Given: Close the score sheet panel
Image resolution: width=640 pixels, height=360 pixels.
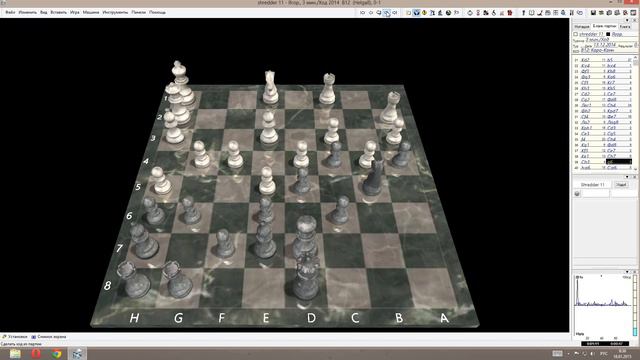Looking at the screenshot, I should pyautogui.click(x=635, y=20).
